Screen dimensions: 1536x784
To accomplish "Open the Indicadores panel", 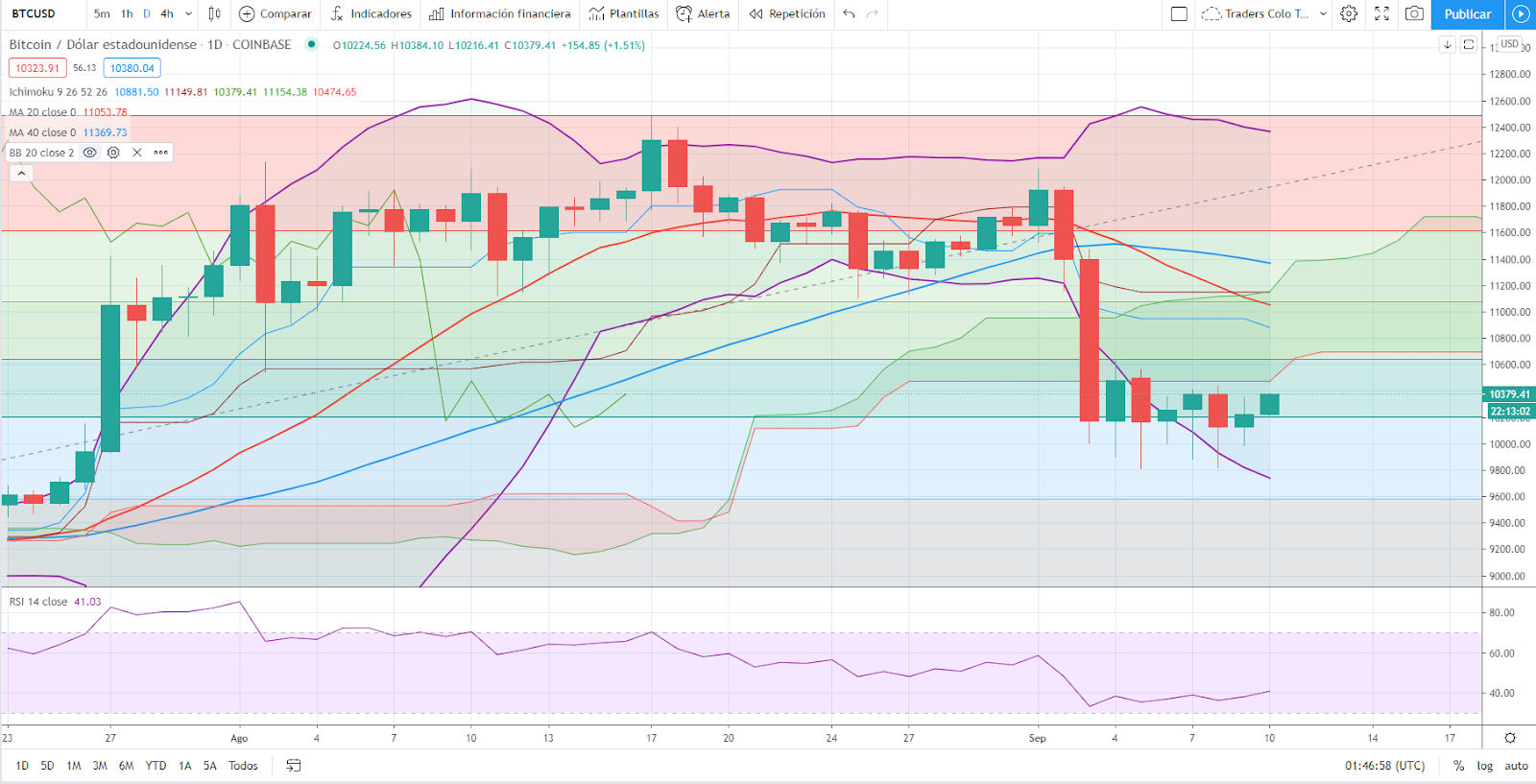I will tap(372, 13).
